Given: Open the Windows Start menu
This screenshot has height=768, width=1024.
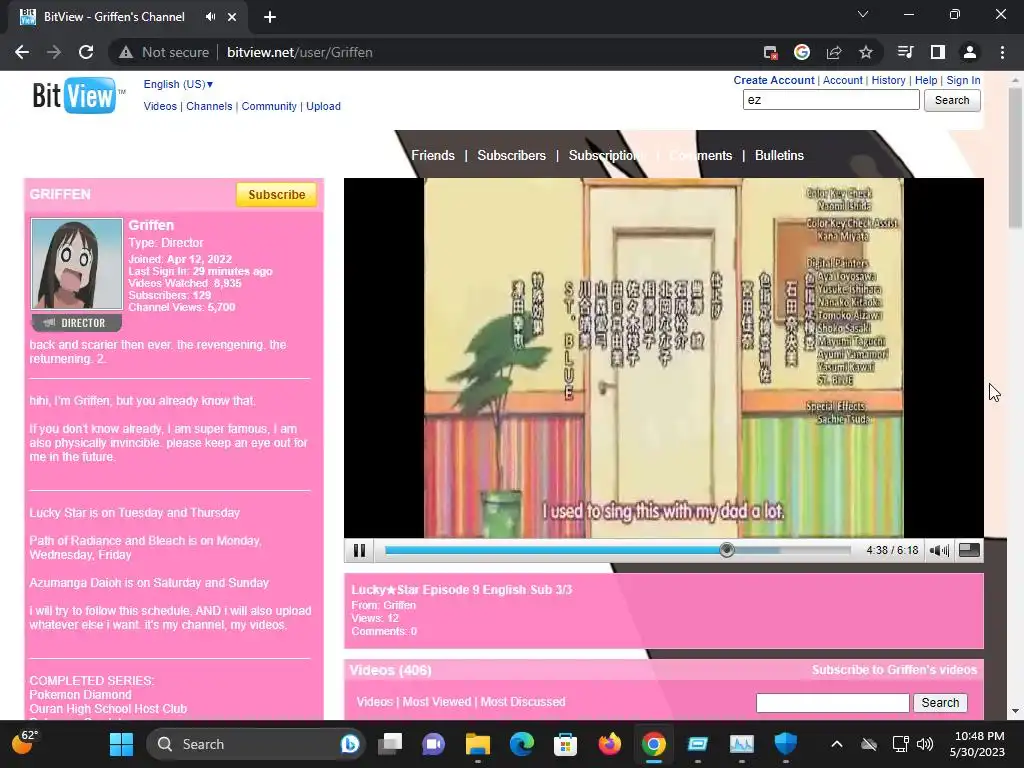Looking at the screenshot, I should (121, 744).
